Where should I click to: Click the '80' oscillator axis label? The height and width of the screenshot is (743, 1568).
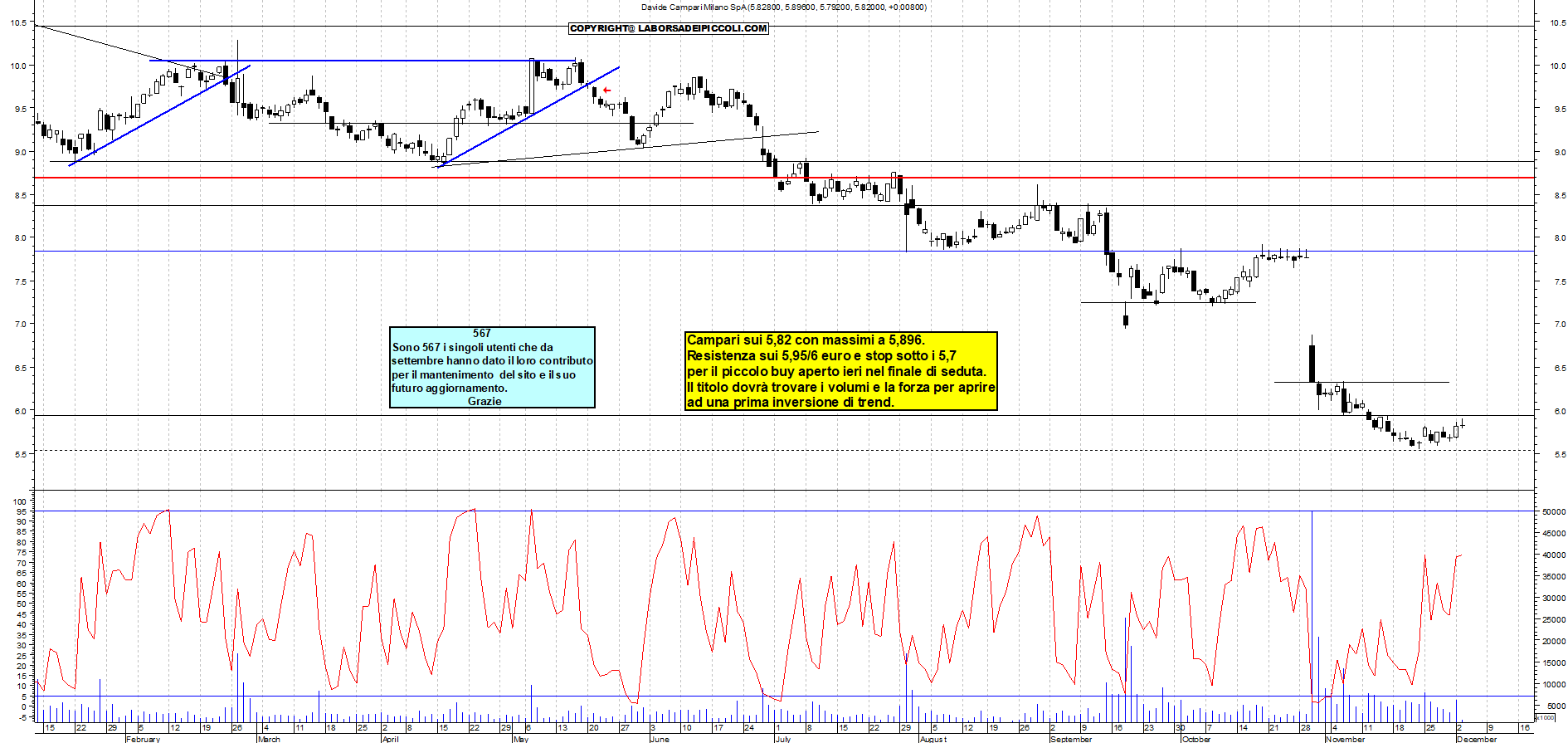coord(22,543)
